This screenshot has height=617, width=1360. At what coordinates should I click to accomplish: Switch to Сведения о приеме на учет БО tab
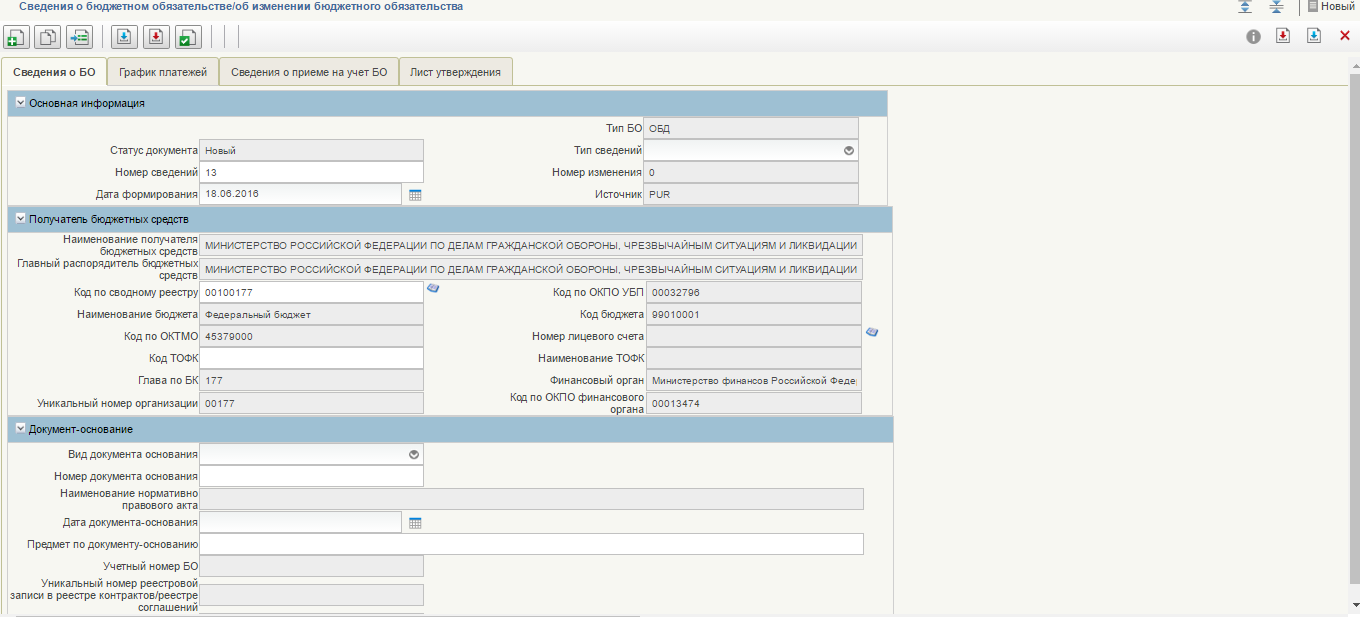[308, 72]
